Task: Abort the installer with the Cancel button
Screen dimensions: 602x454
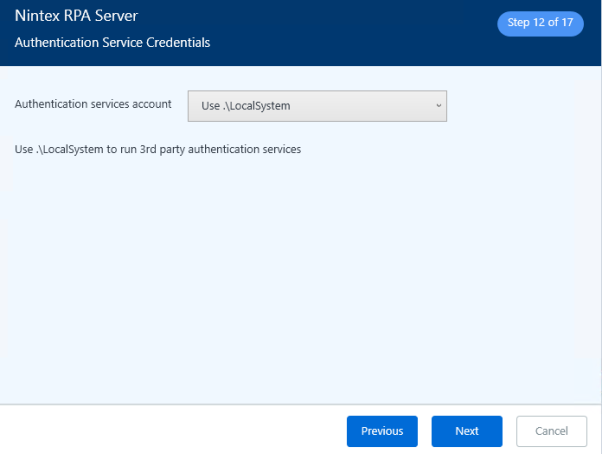Action: 551,431
